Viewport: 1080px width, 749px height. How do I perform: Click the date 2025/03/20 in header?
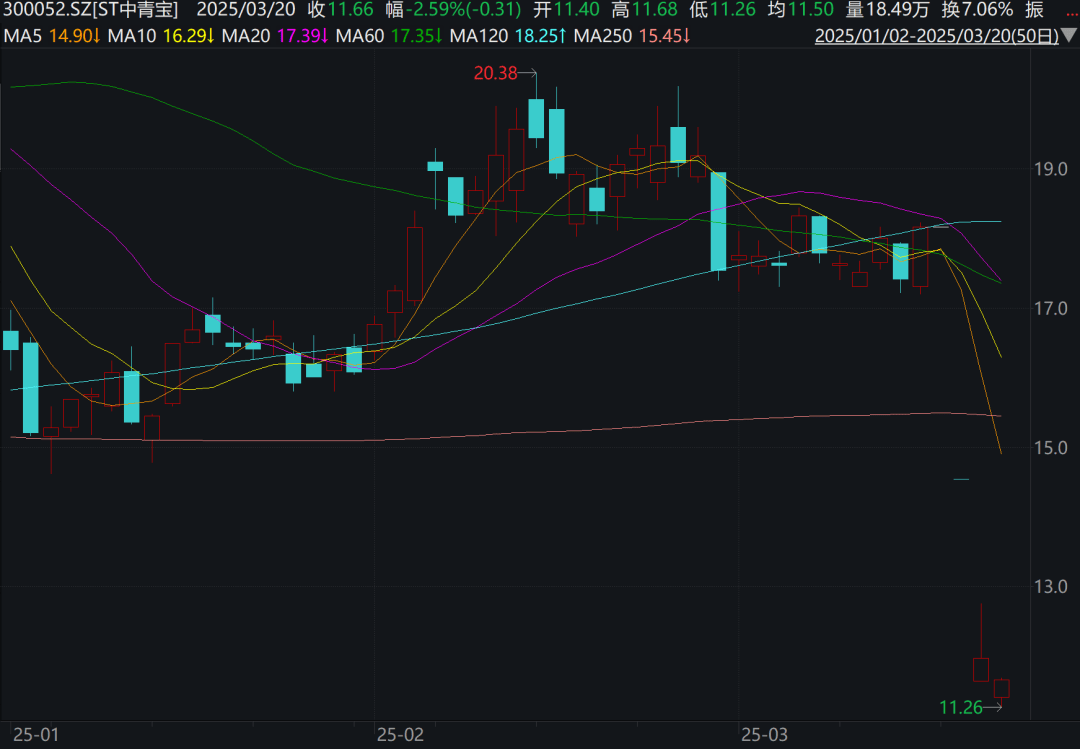pos(246,10)
